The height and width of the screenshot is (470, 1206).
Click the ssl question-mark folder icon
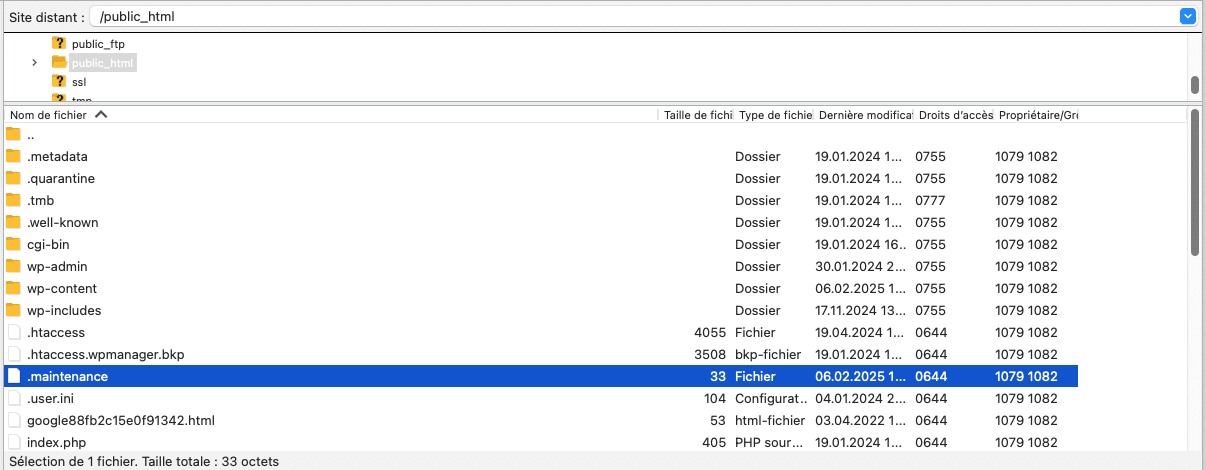[59, 81]
